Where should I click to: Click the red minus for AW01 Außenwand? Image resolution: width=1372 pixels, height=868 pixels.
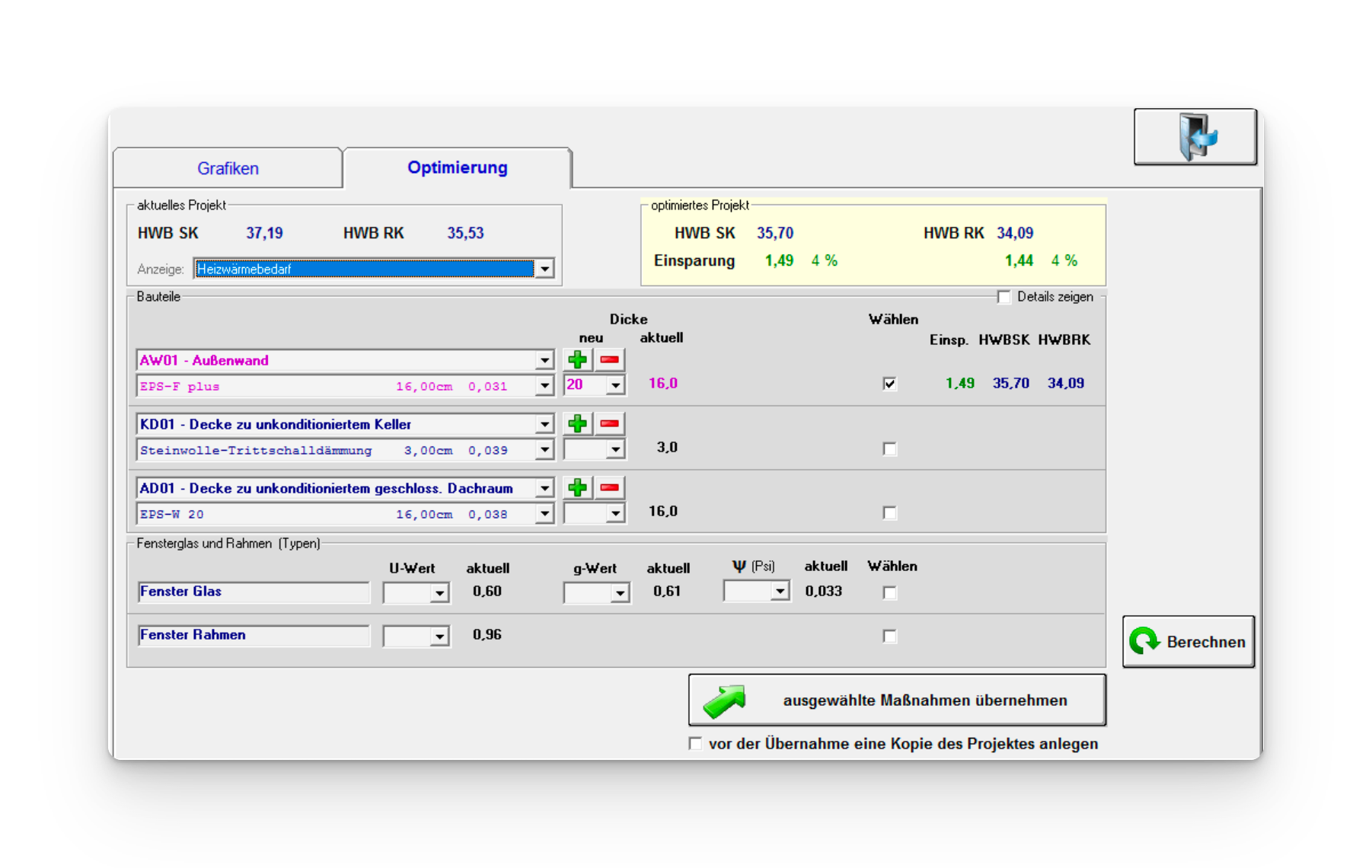click(x=609, y=360)
